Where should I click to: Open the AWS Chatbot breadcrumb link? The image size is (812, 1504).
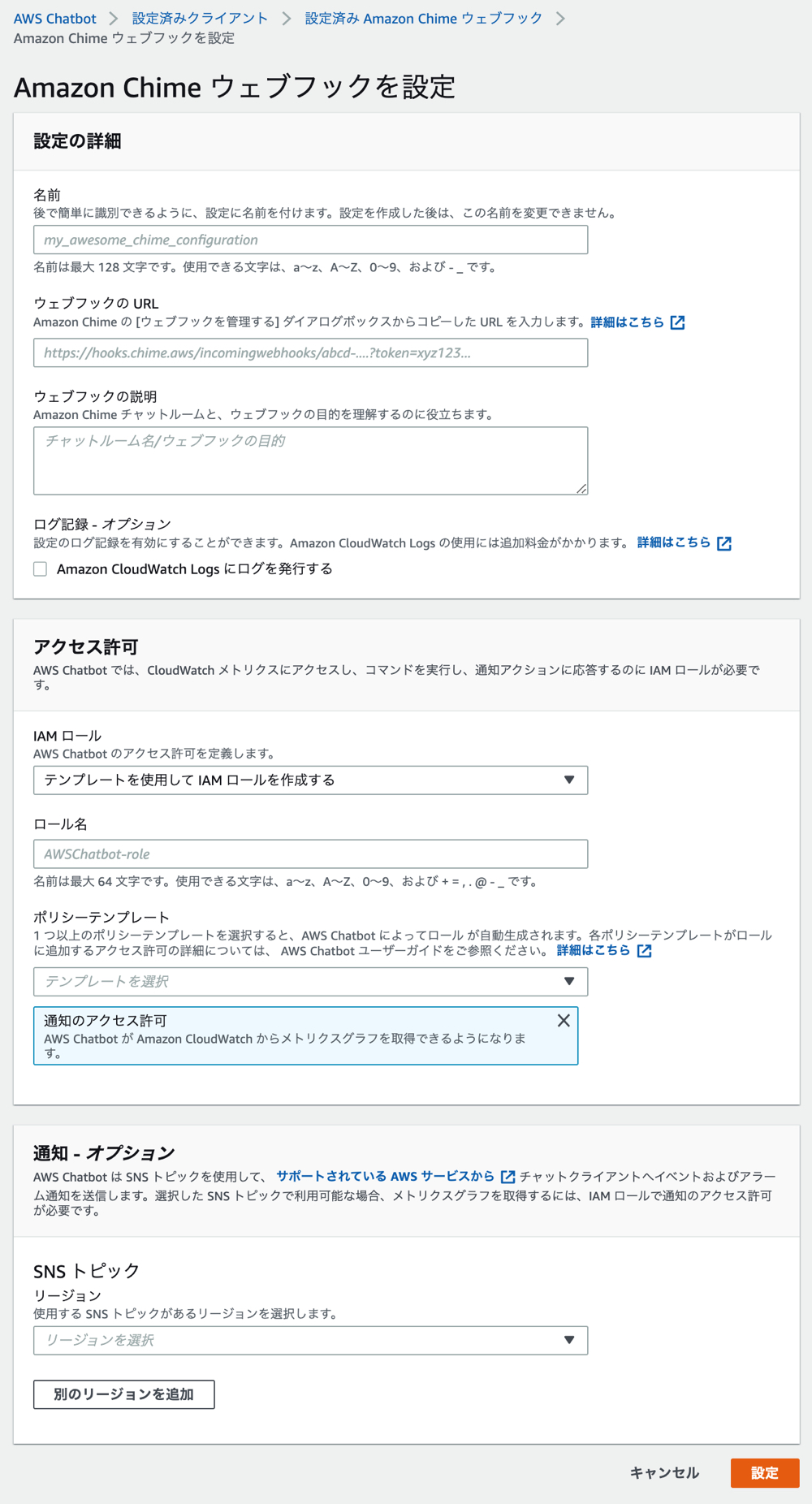pos(55,18)
